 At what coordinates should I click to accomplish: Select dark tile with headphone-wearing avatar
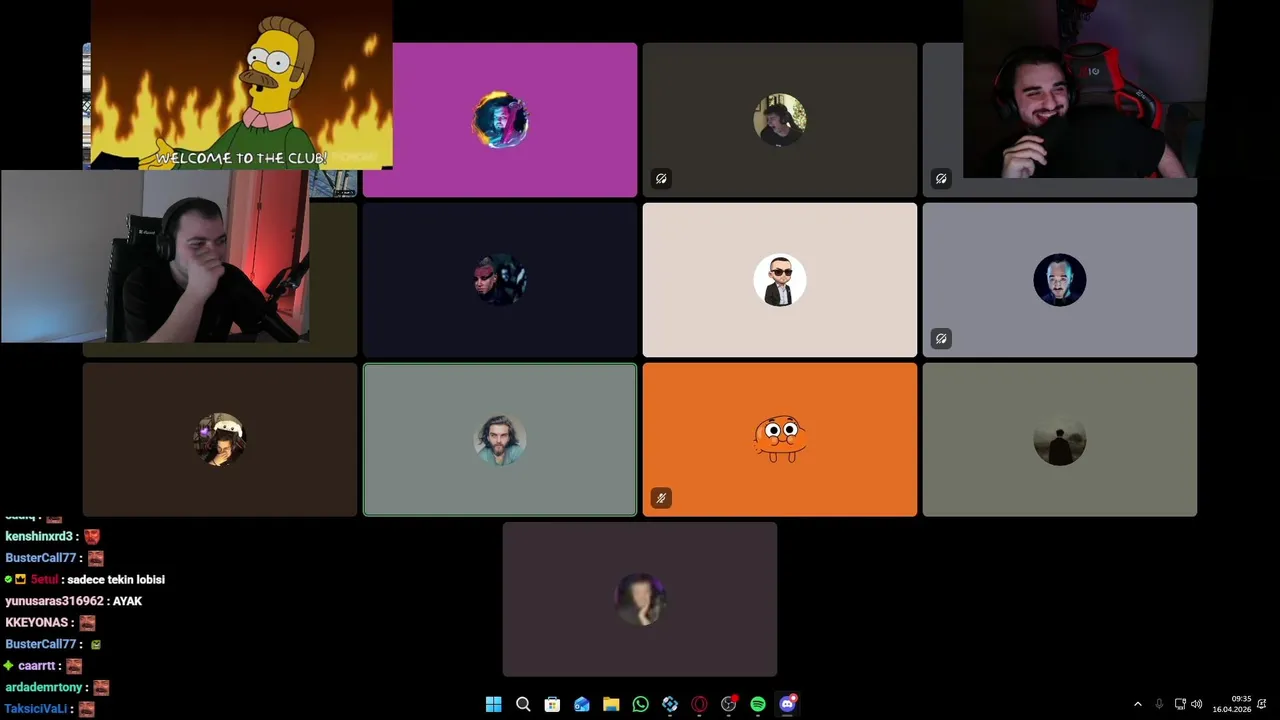coord(780,120)
